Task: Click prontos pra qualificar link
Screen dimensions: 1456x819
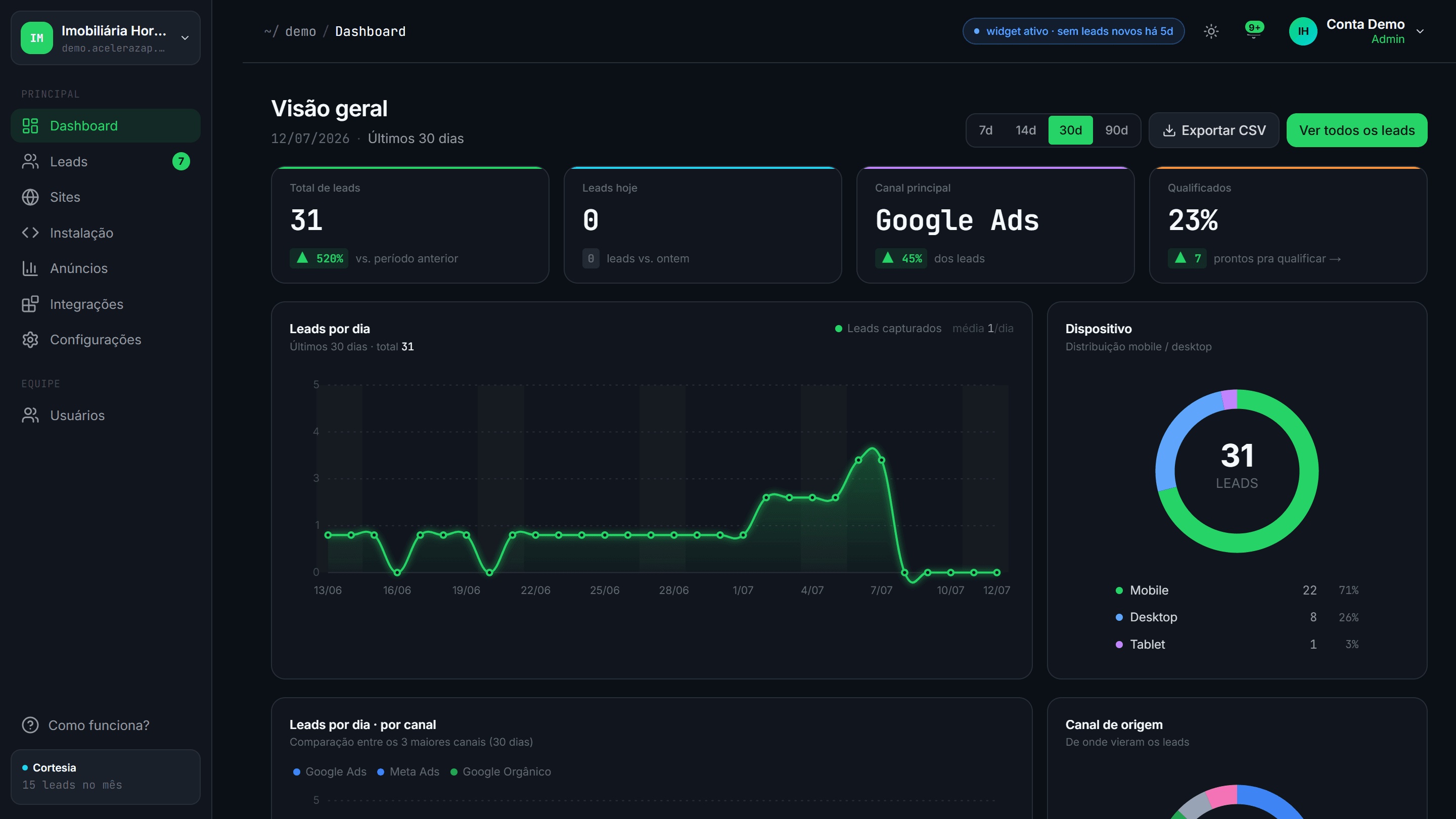Action: click(1277, 258)
